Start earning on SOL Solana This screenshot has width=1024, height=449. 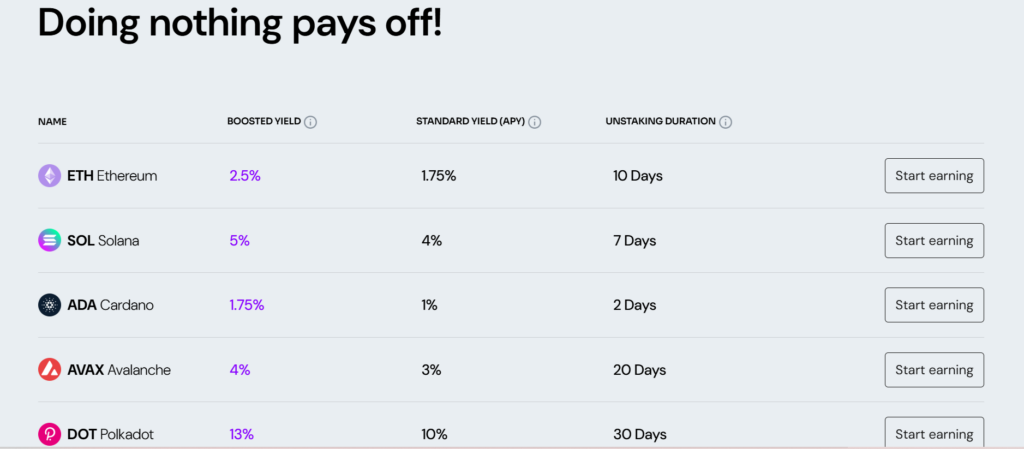[934, 240]
